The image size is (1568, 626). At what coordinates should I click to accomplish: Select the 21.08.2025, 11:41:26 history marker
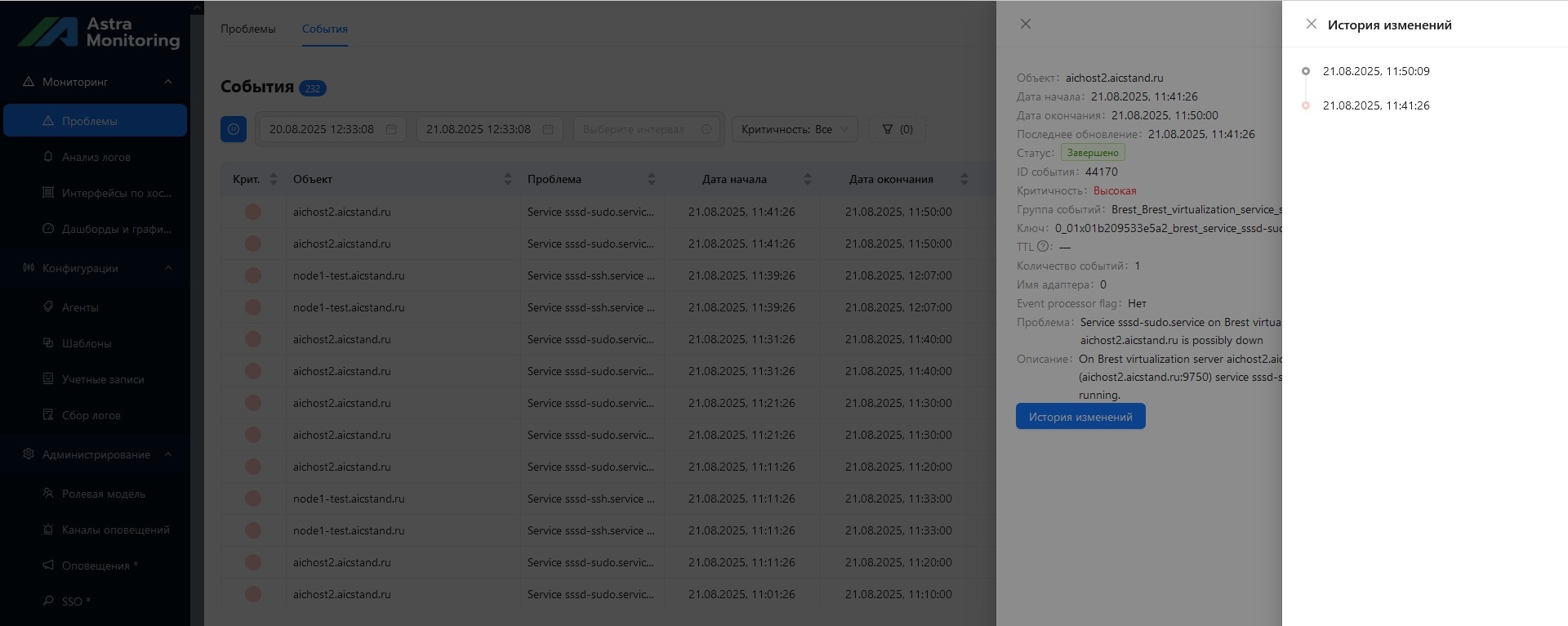1306,105
